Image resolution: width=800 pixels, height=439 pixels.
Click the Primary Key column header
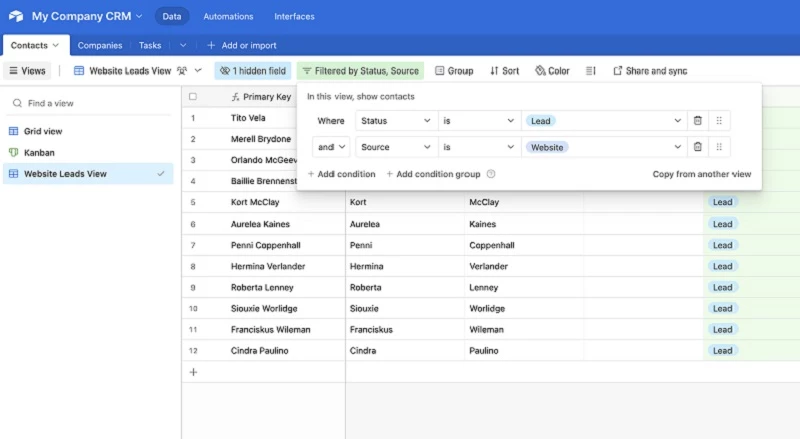(263, 97)
